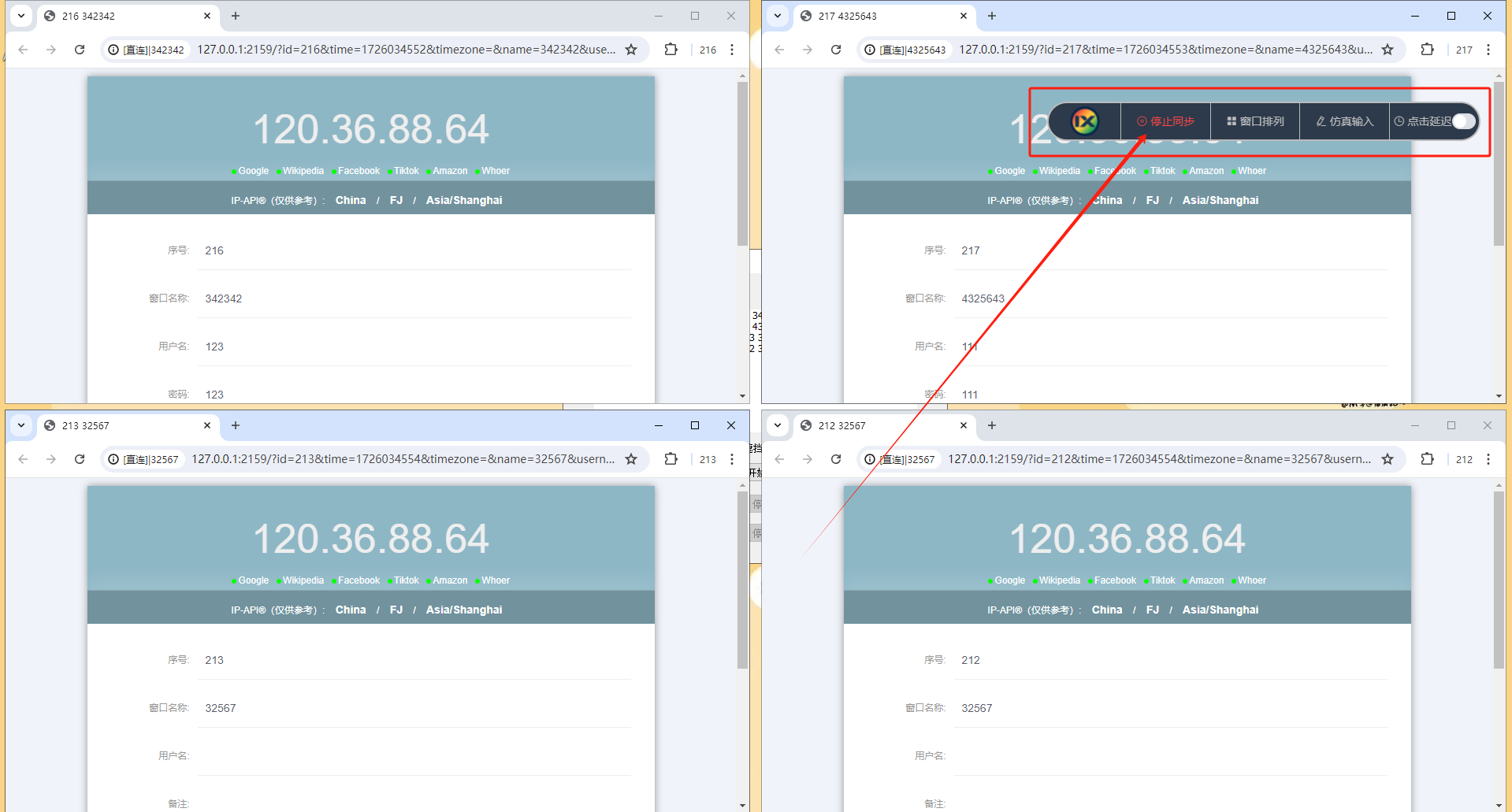The image size is (1512, 812).
Task: Open Wikipedia link in window 216
Action: [303, 171]
